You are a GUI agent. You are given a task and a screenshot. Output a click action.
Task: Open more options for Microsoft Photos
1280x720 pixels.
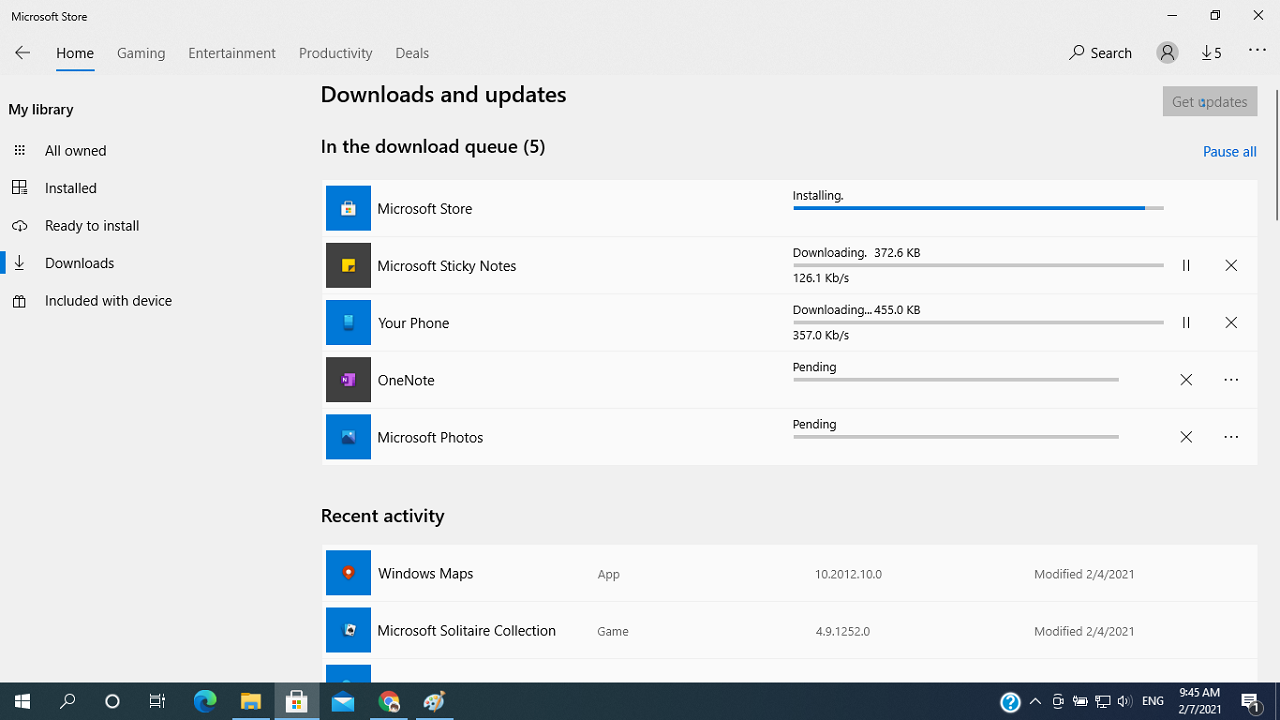[x=1231, y=437]
